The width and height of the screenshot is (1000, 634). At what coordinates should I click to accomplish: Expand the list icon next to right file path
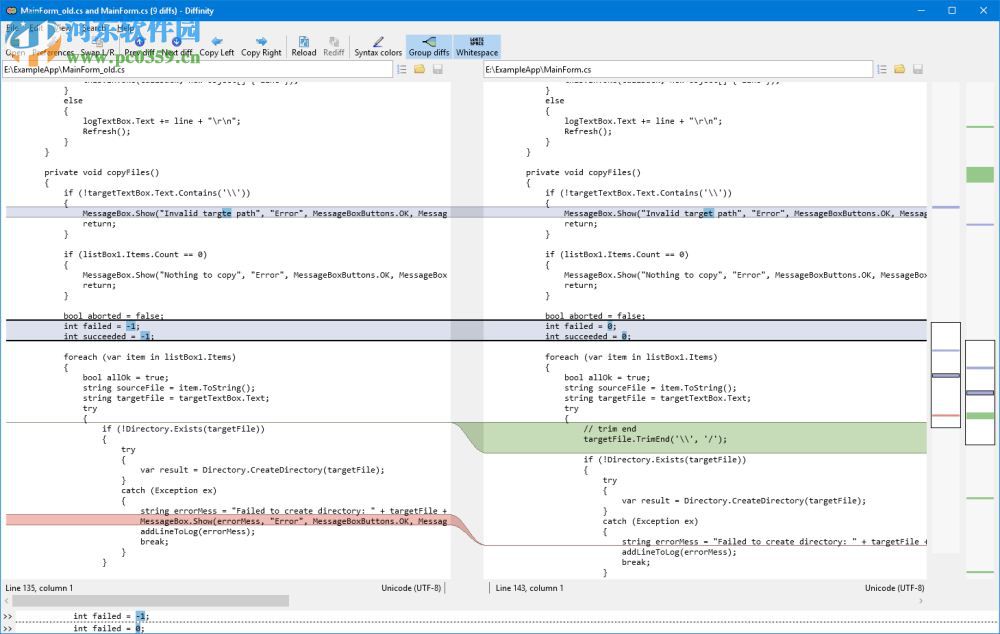882,69
